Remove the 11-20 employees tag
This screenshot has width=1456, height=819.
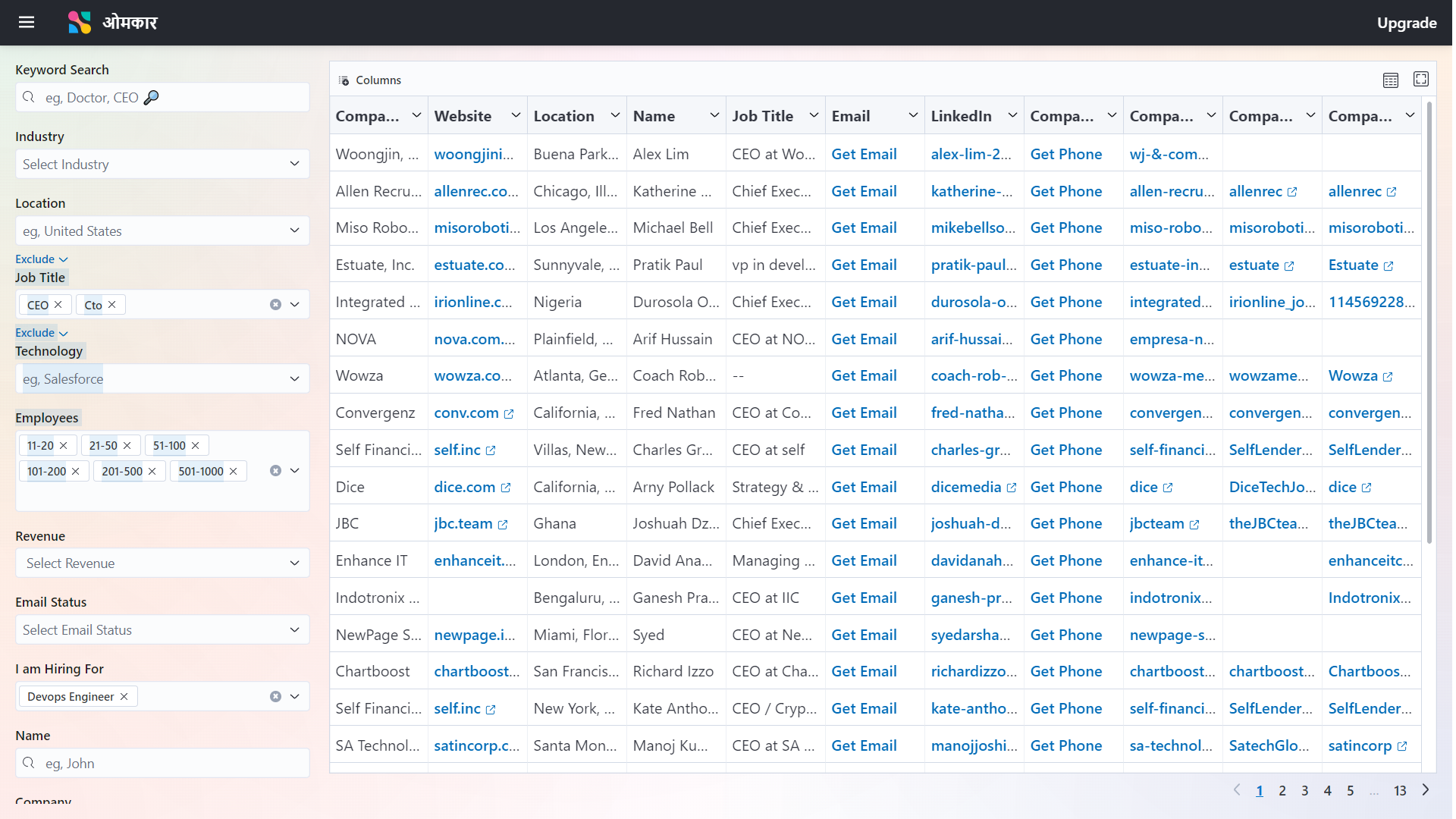pos(64,446)
